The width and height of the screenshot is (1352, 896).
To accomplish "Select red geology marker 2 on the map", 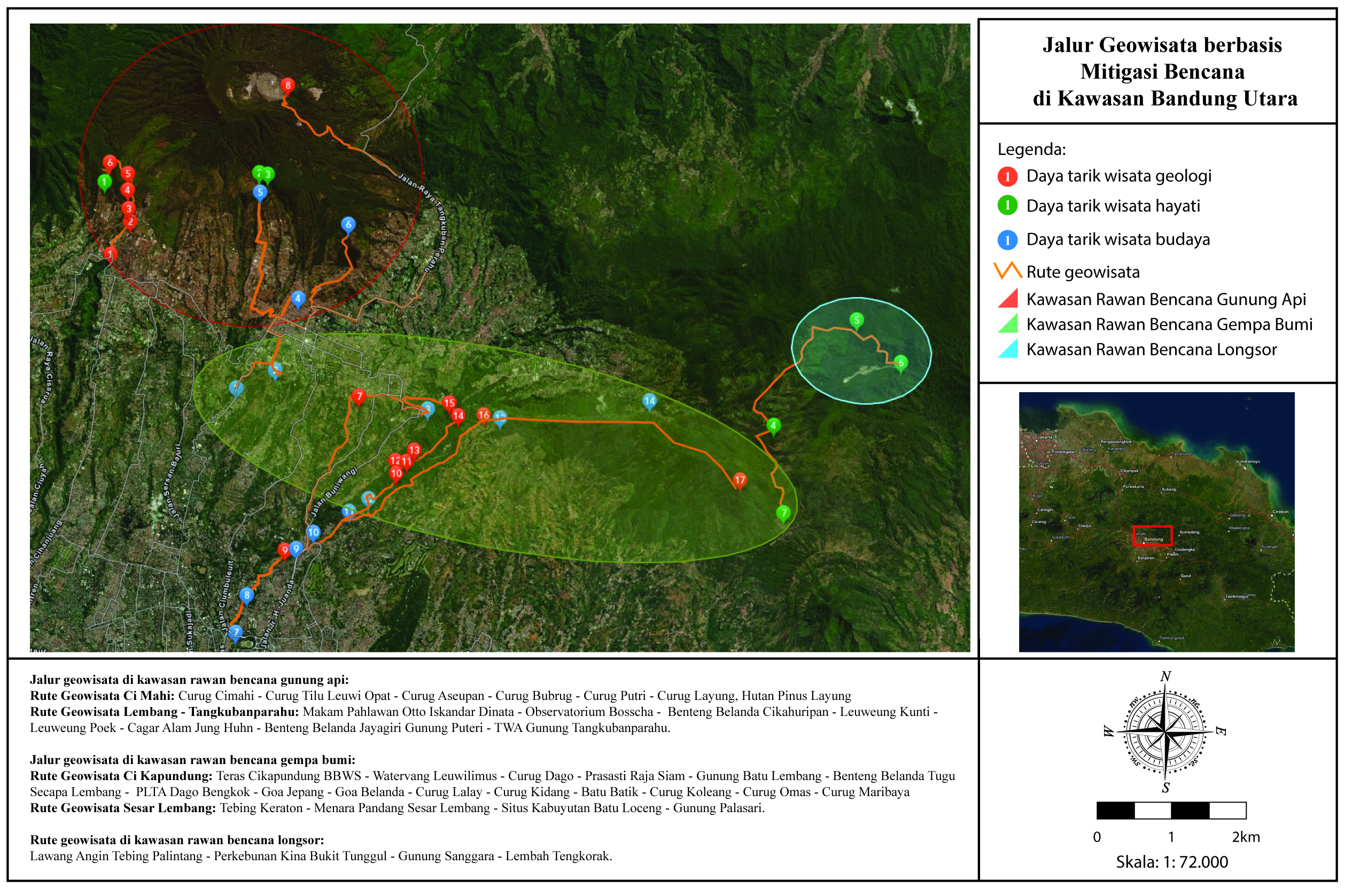I will [131, 223].
